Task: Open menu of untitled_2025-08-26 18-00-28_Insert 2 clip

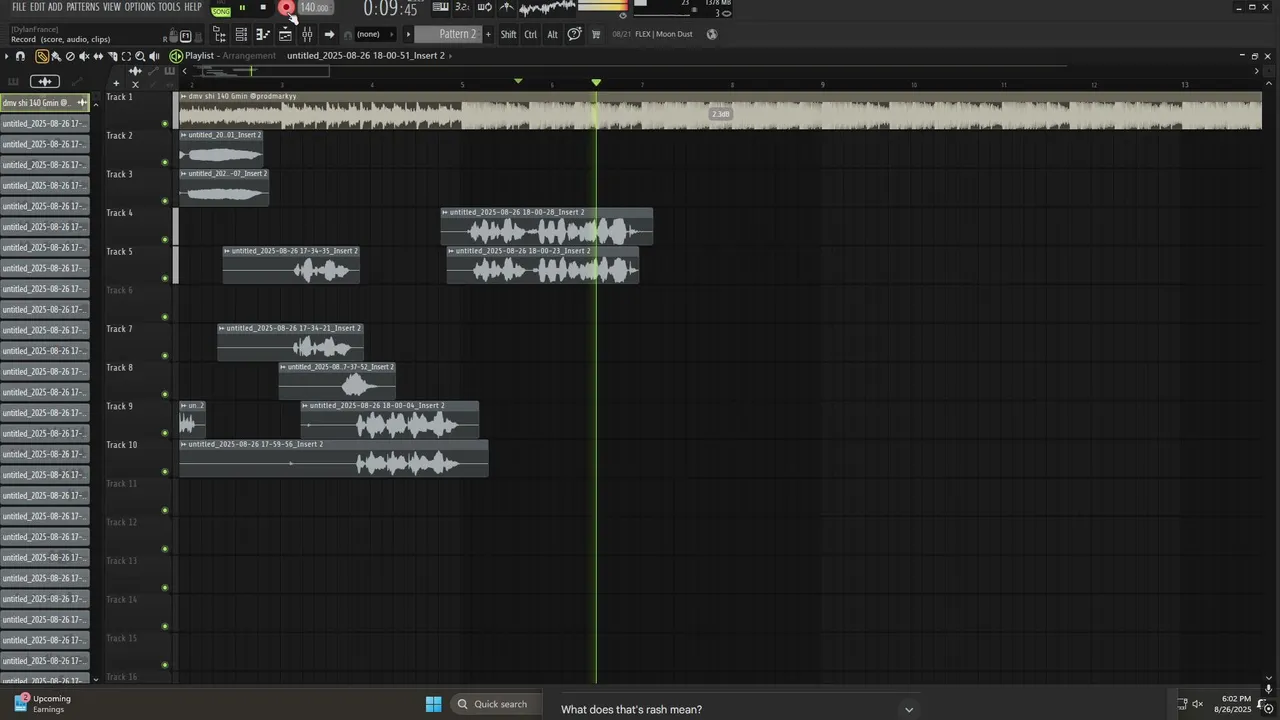Action: (445, 212)
